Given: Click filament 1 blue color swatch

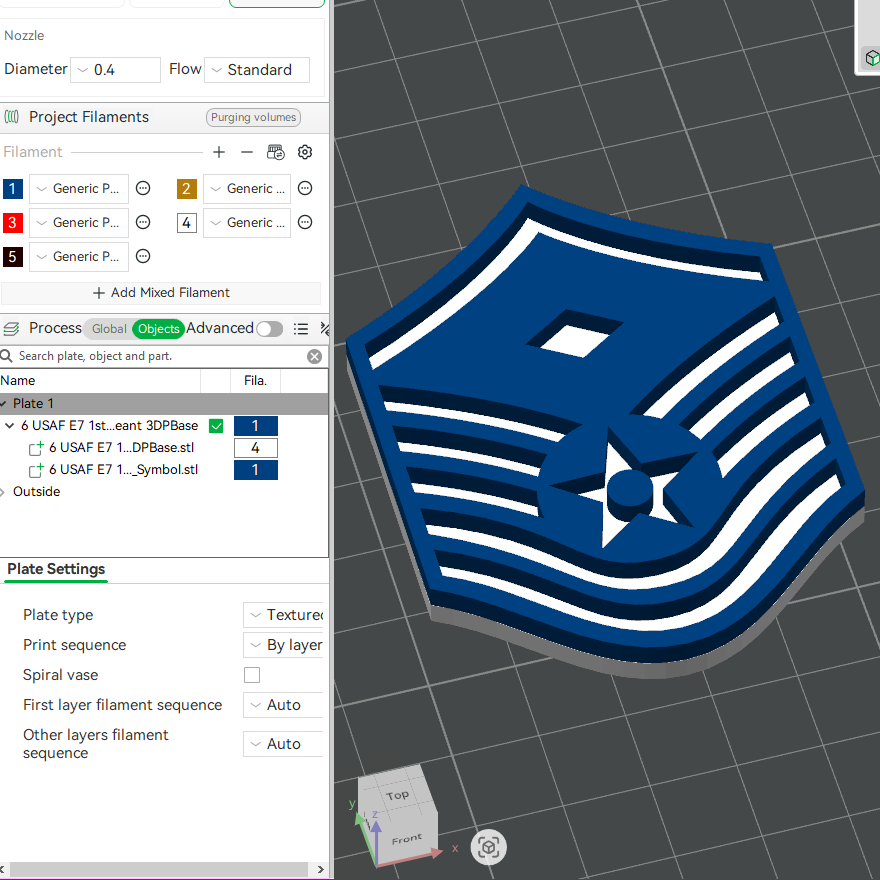Looking at the screenshot, I should coord(12,189).
